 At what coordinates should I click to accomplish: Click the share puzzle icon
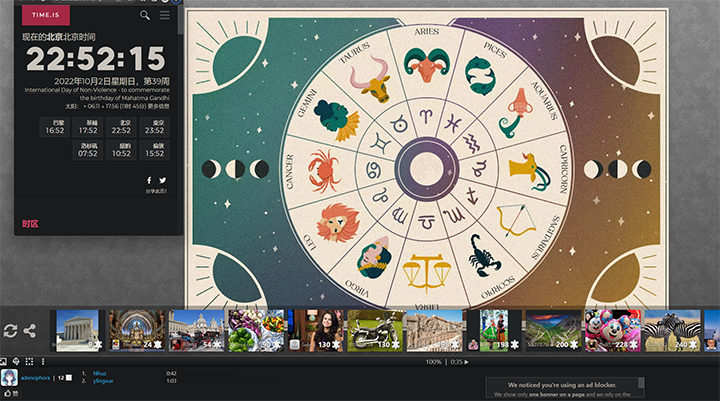click(x=30, y=331)
